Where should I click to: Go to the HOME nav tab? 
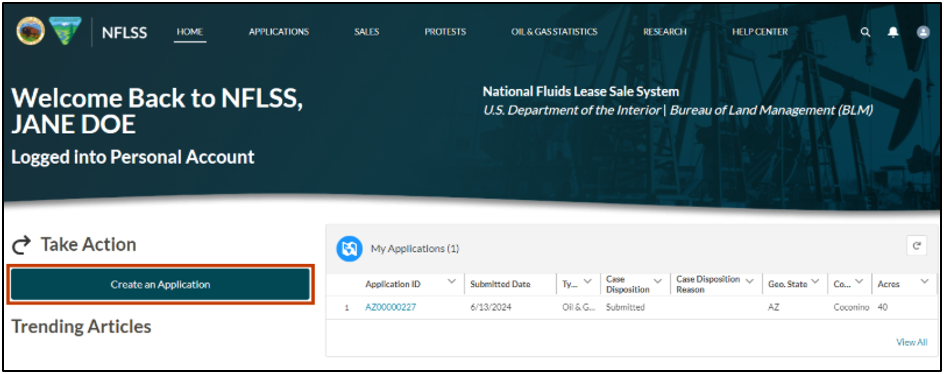pyautogui.click(x=190, y=32)
